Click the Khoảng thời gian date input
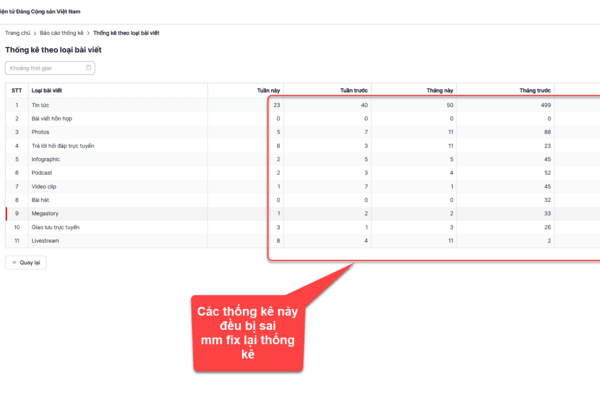This screenshot has width=600, height=400. tap(50, 68)
